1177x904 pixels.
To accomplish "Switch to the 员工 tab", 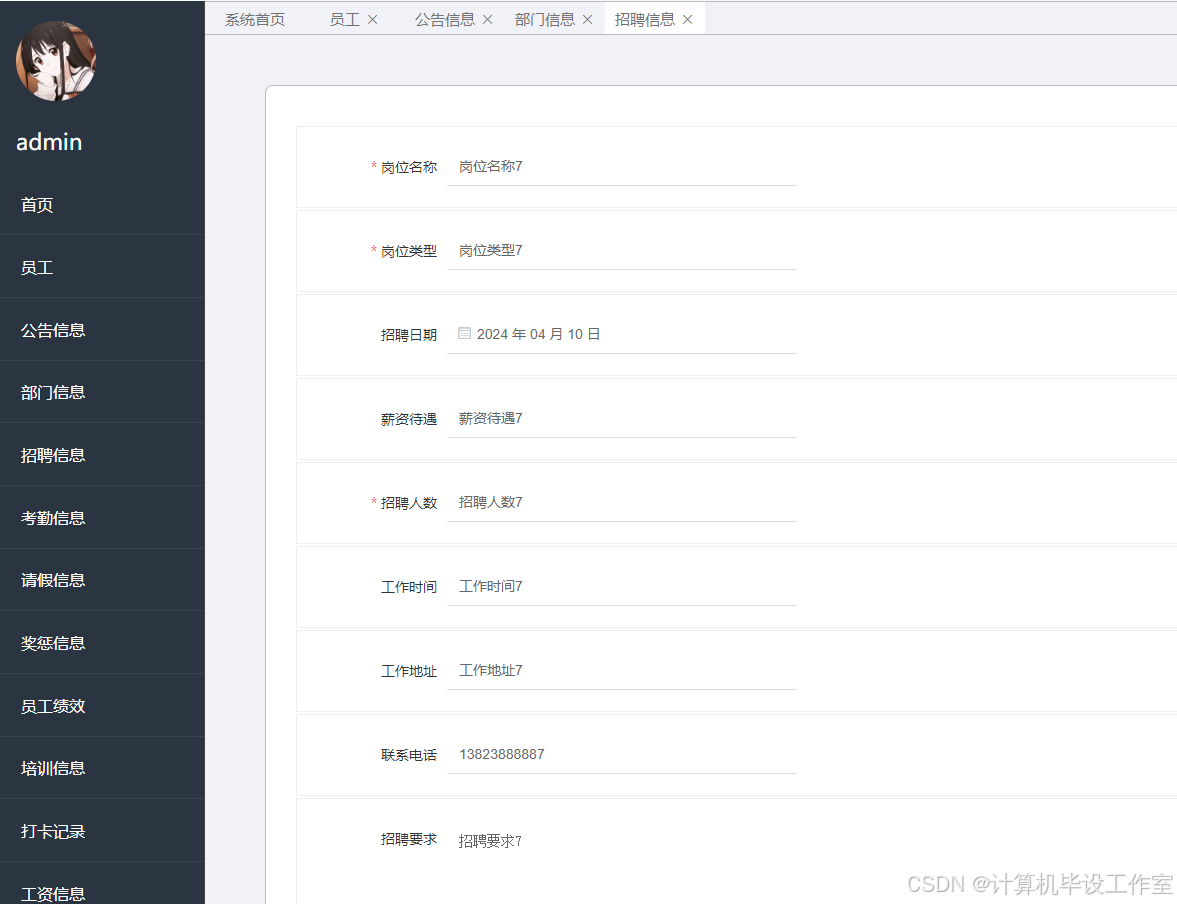I will (345, 20).
